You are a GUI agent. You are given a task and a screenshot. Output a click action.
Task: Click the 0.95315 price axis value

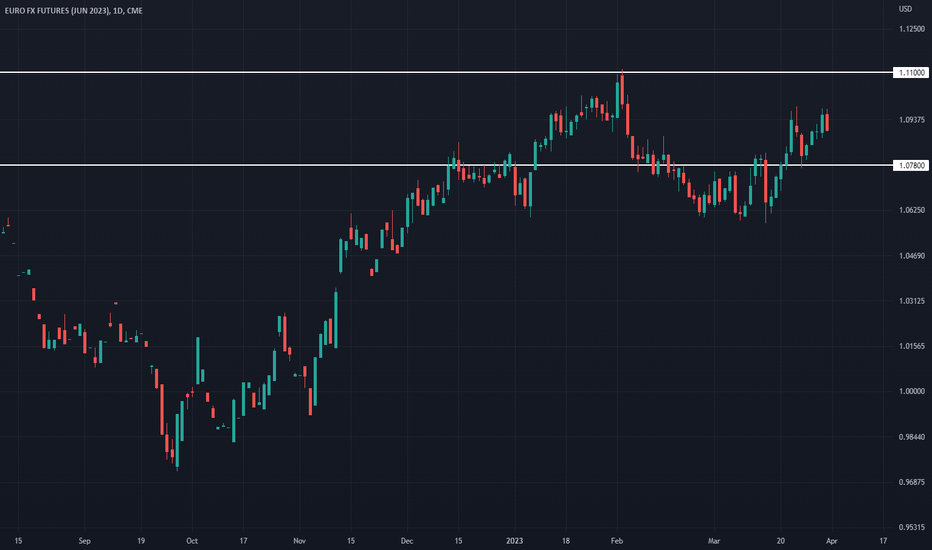click(x=912, y=527)
